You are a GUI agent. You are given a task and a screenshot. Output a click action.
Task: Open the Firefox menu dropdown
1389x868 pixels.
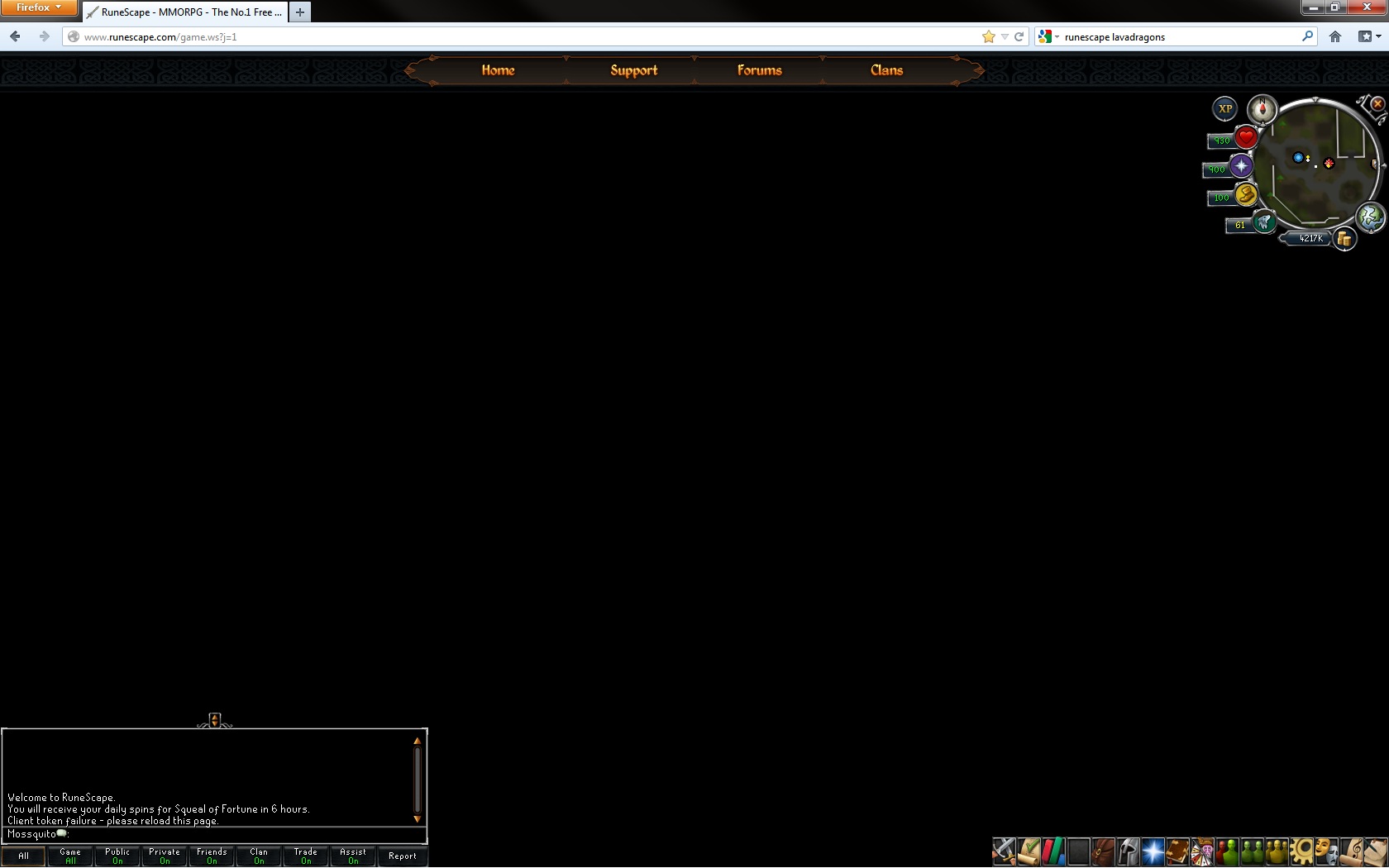tap(39, 7)
